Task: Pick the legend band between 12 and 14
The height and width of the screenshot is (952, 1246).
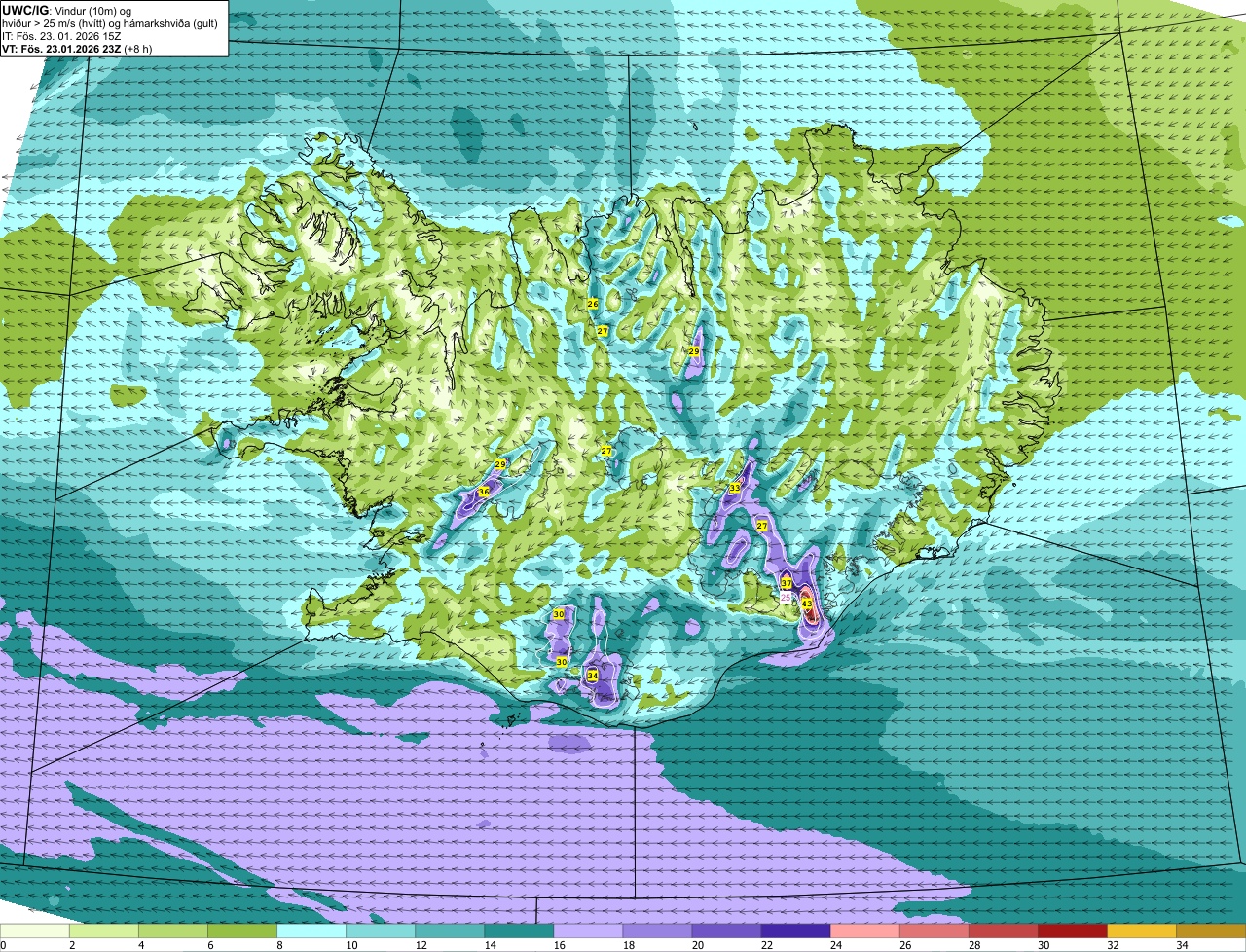Action: pyautogui.click(x=450, y=932)
